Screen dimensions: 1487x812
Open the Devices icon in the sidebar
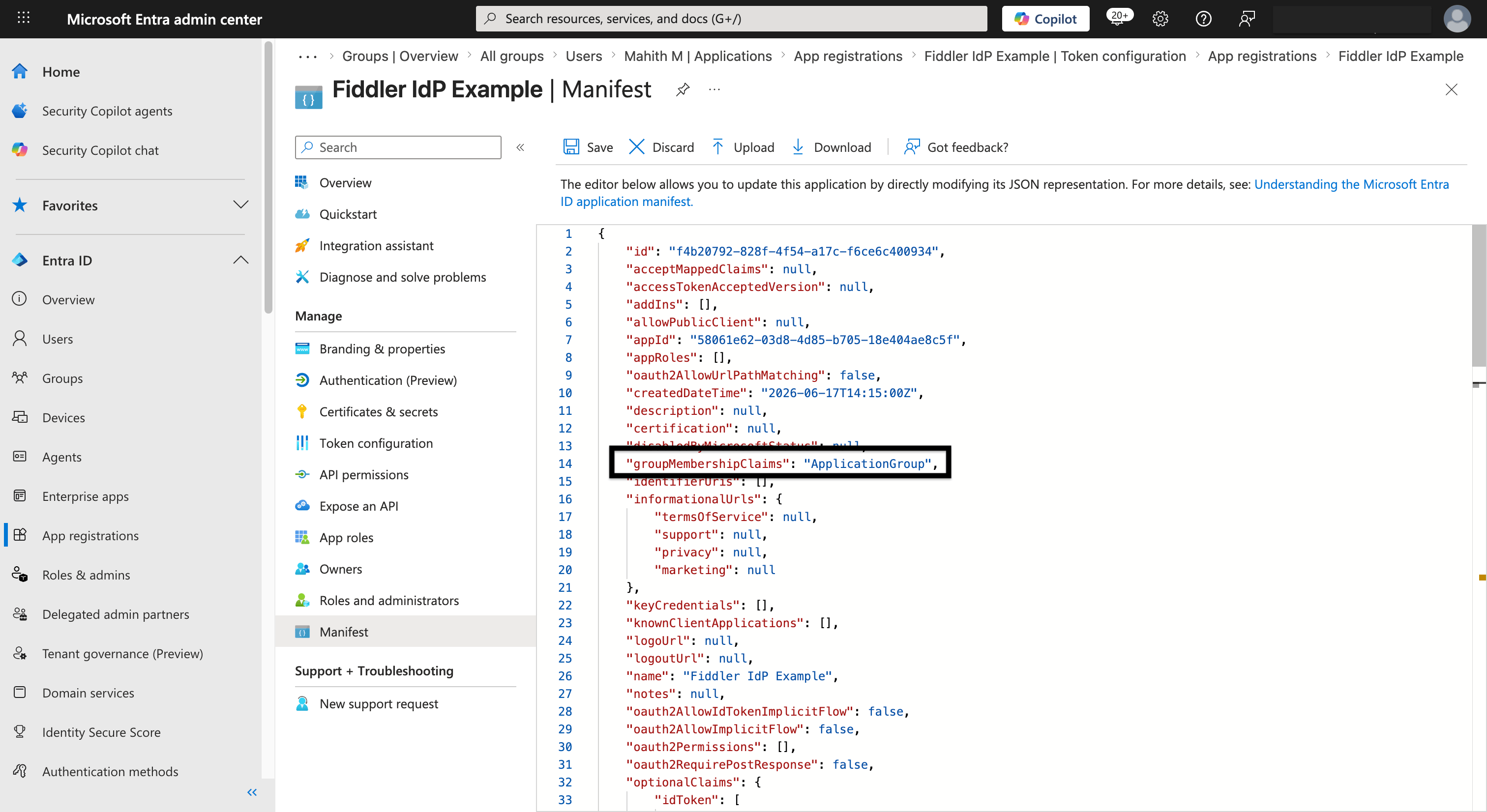click(x=20, y=417)
